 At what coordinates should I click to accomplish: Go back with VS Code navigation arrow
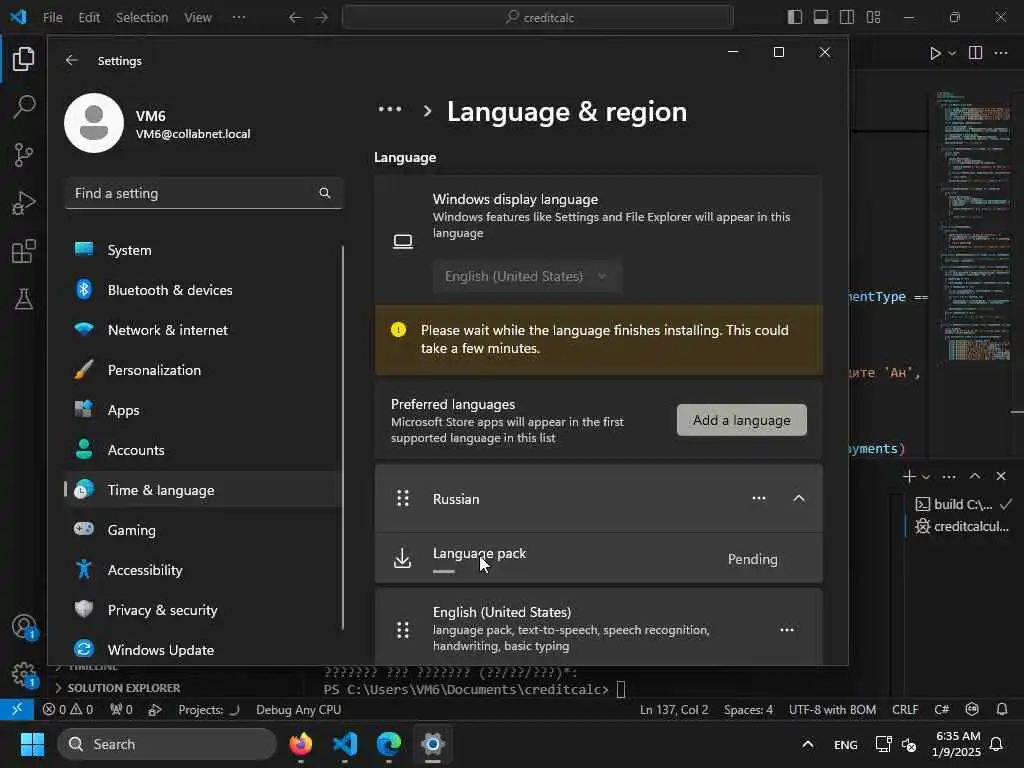(295, 18)
